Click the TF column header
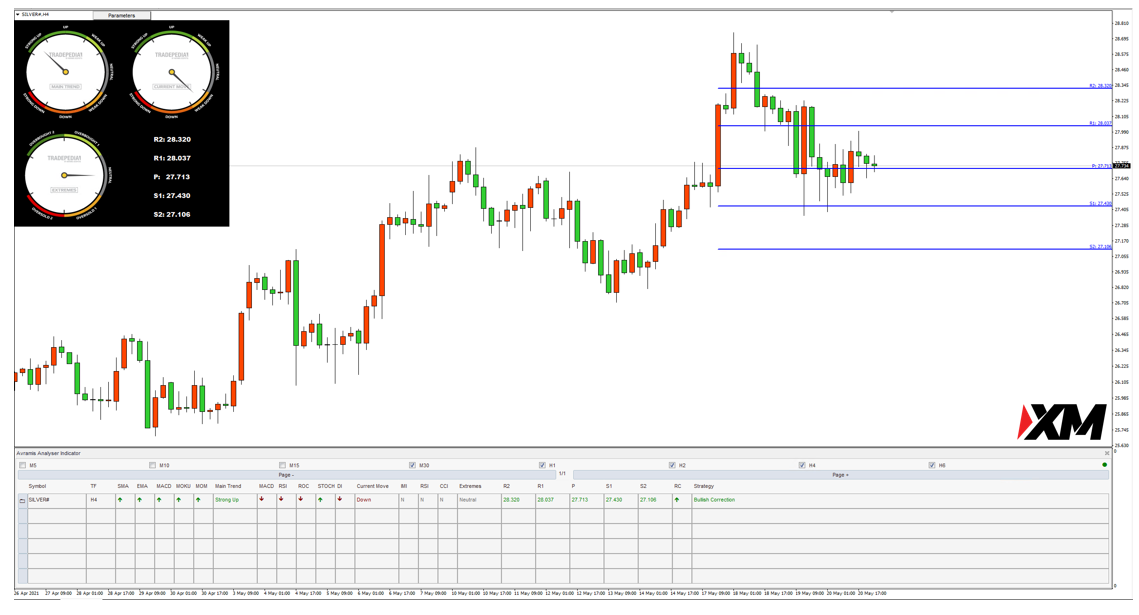Image resolution: width=1139 pixels, height=615 pixels. click(x=93, y=486)
